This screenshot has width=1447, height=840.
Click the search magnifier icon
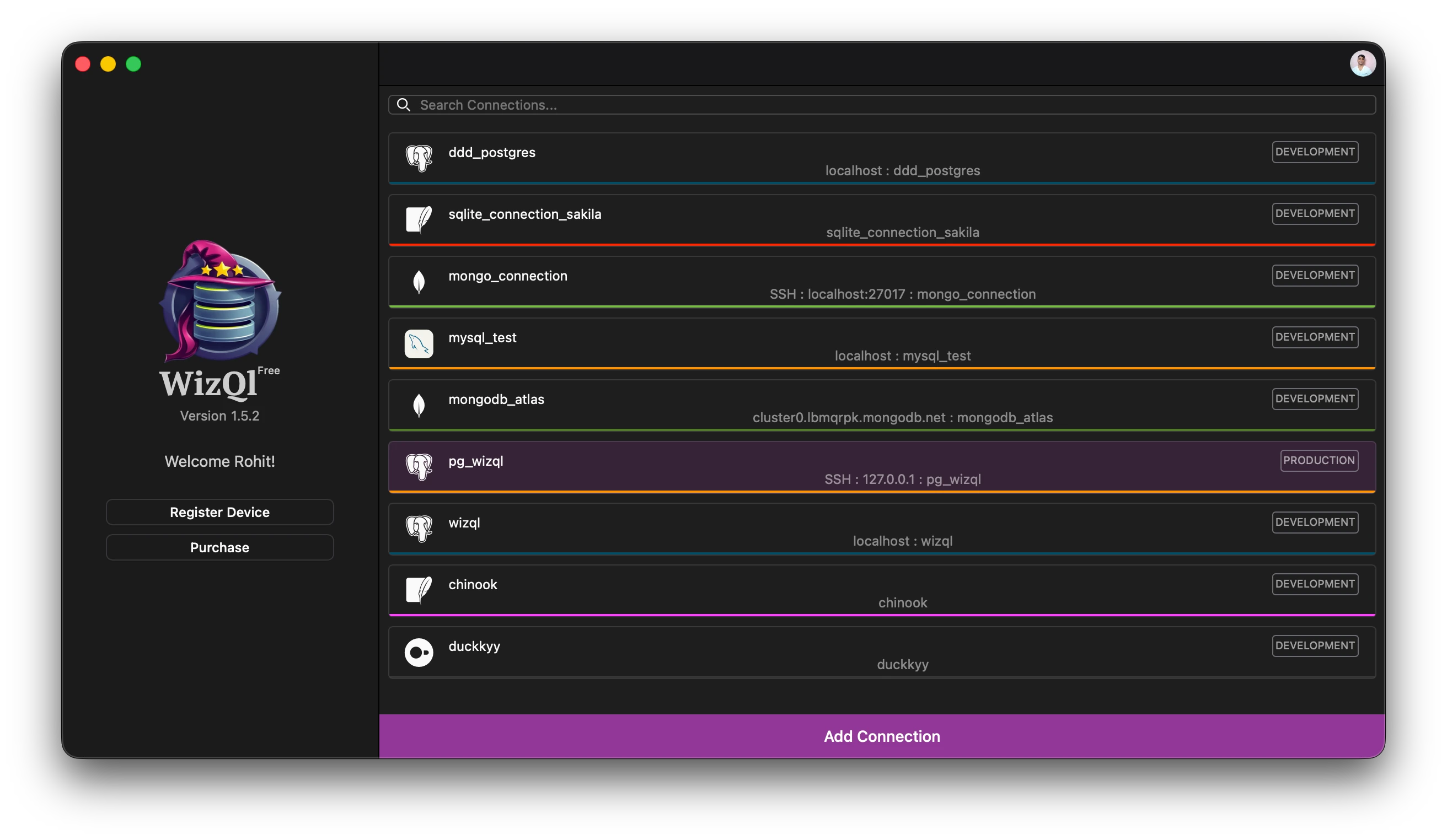pyautogui.click(x=404, y=105)
